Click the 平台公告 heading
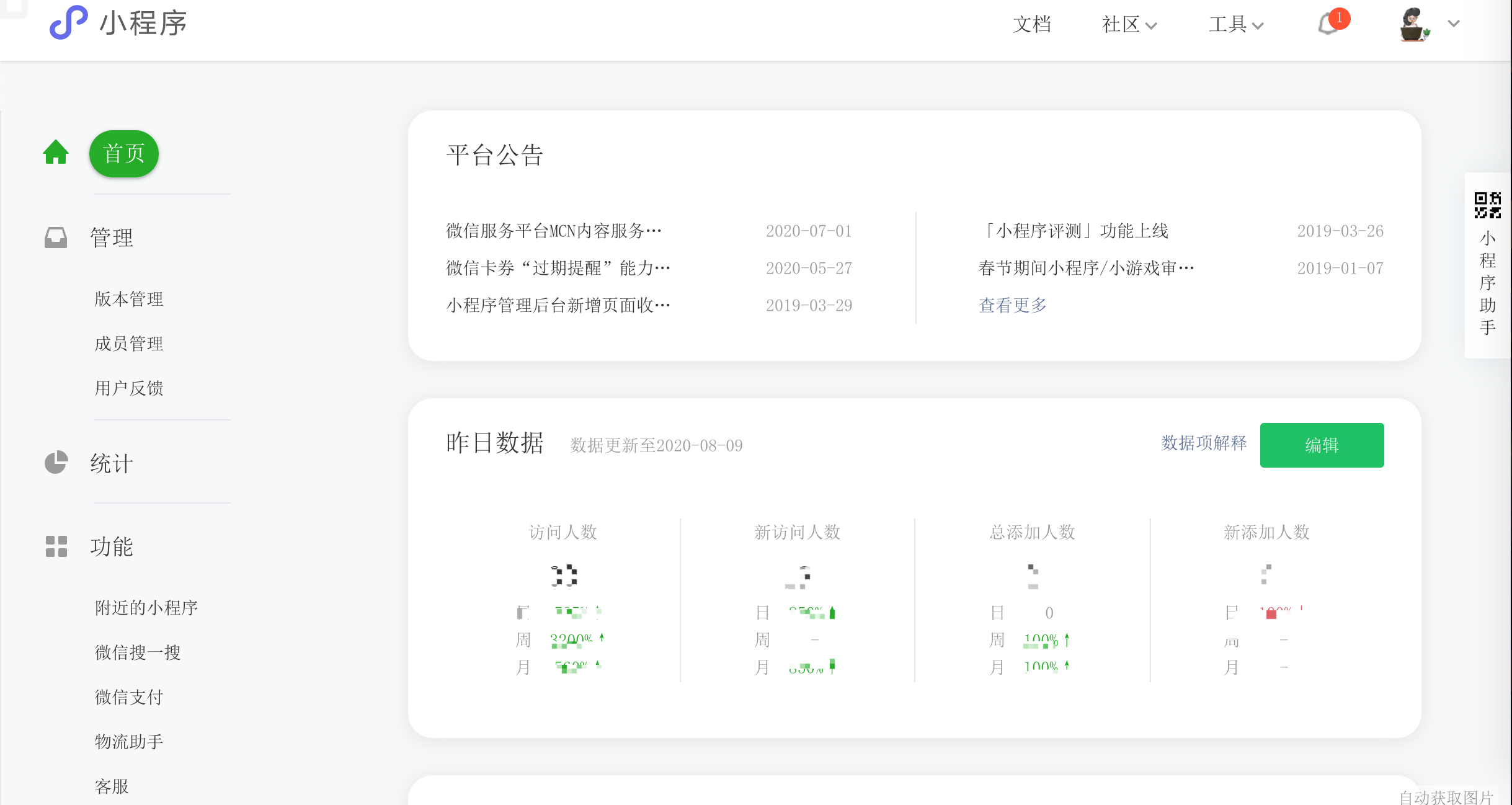Image resolution: width=1512 pixels, height=805 pixels. pyautogui.click(x=495, y=155)
